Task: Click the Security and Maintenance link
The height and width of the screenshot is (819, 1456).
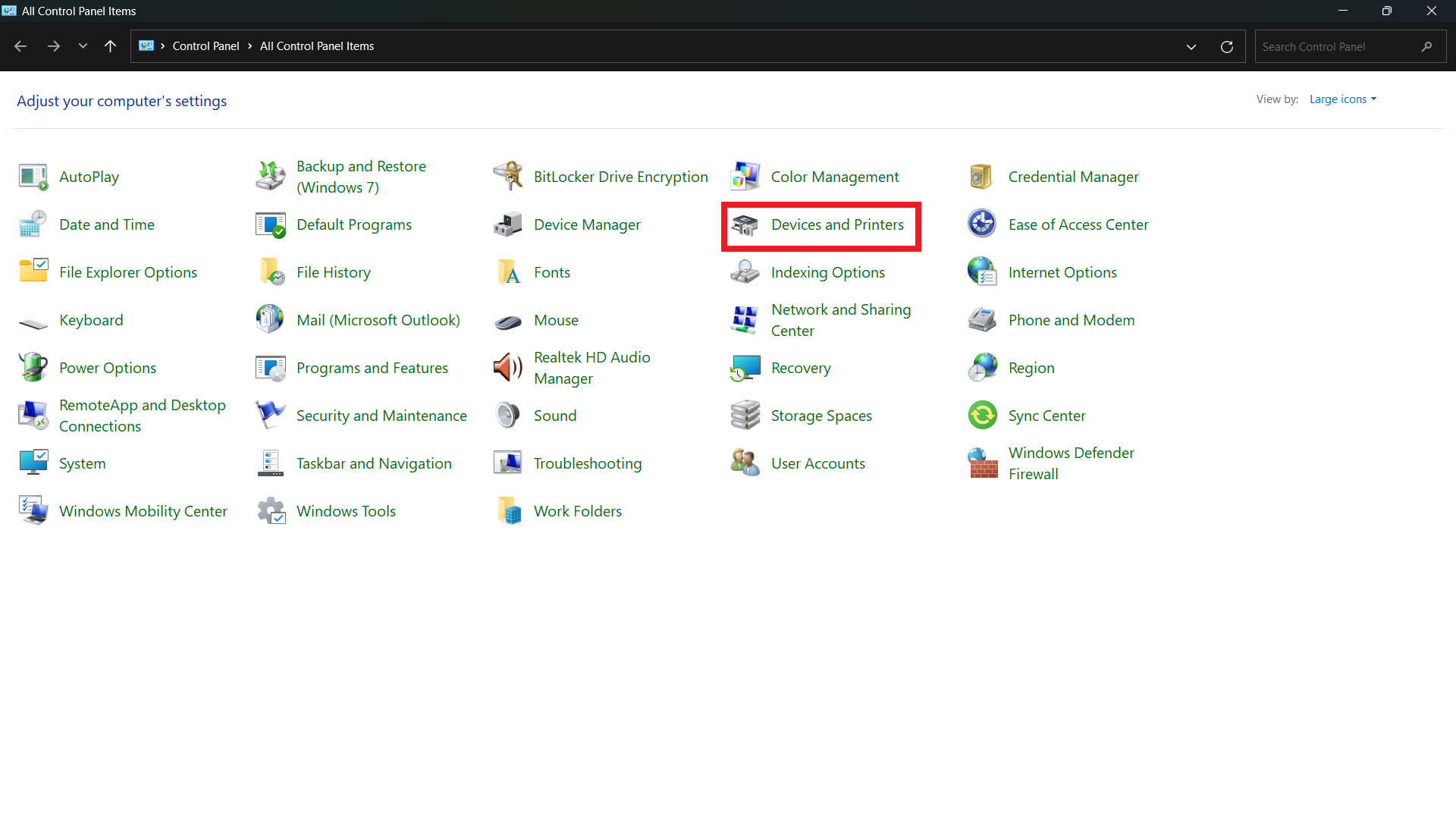Action: [x=381, y=416]
